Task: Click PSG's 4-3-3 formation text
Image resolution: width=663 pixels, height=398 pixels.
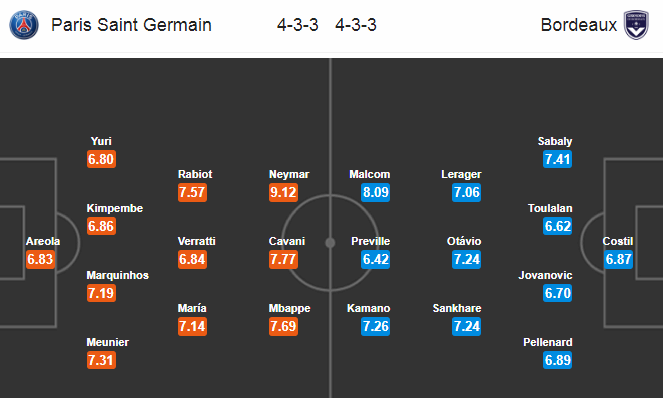Action: pos(298,25)
